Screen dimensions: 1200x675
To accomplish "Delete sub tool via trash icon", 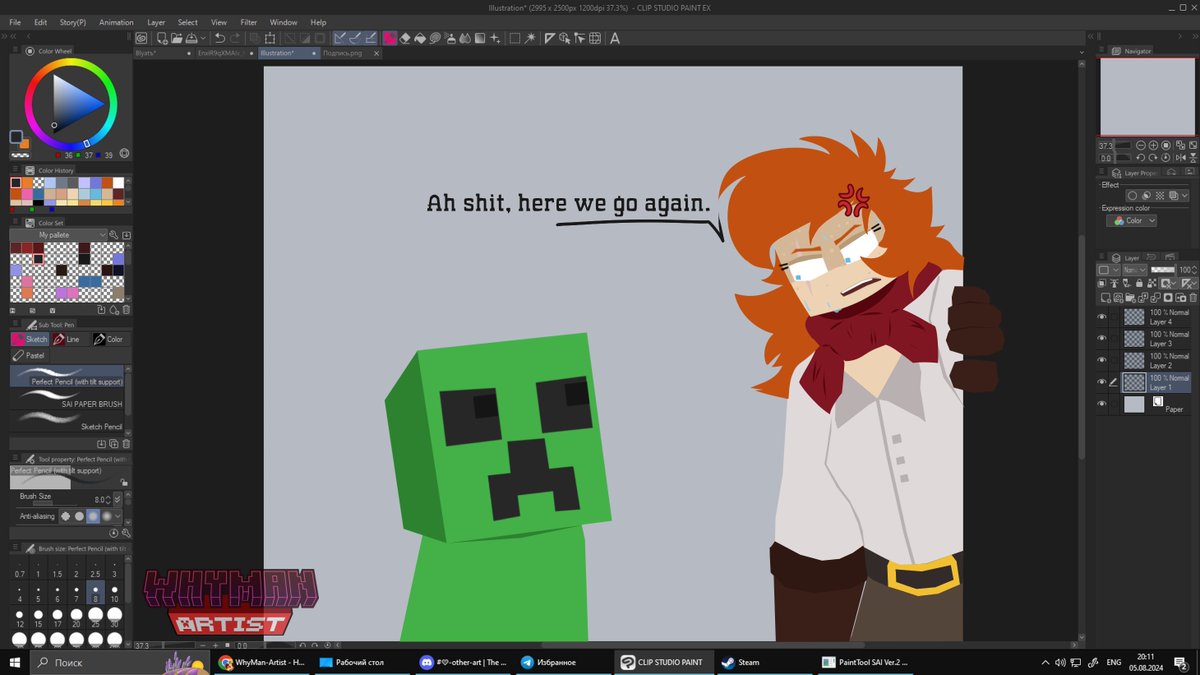I will [x=125, y=443].
